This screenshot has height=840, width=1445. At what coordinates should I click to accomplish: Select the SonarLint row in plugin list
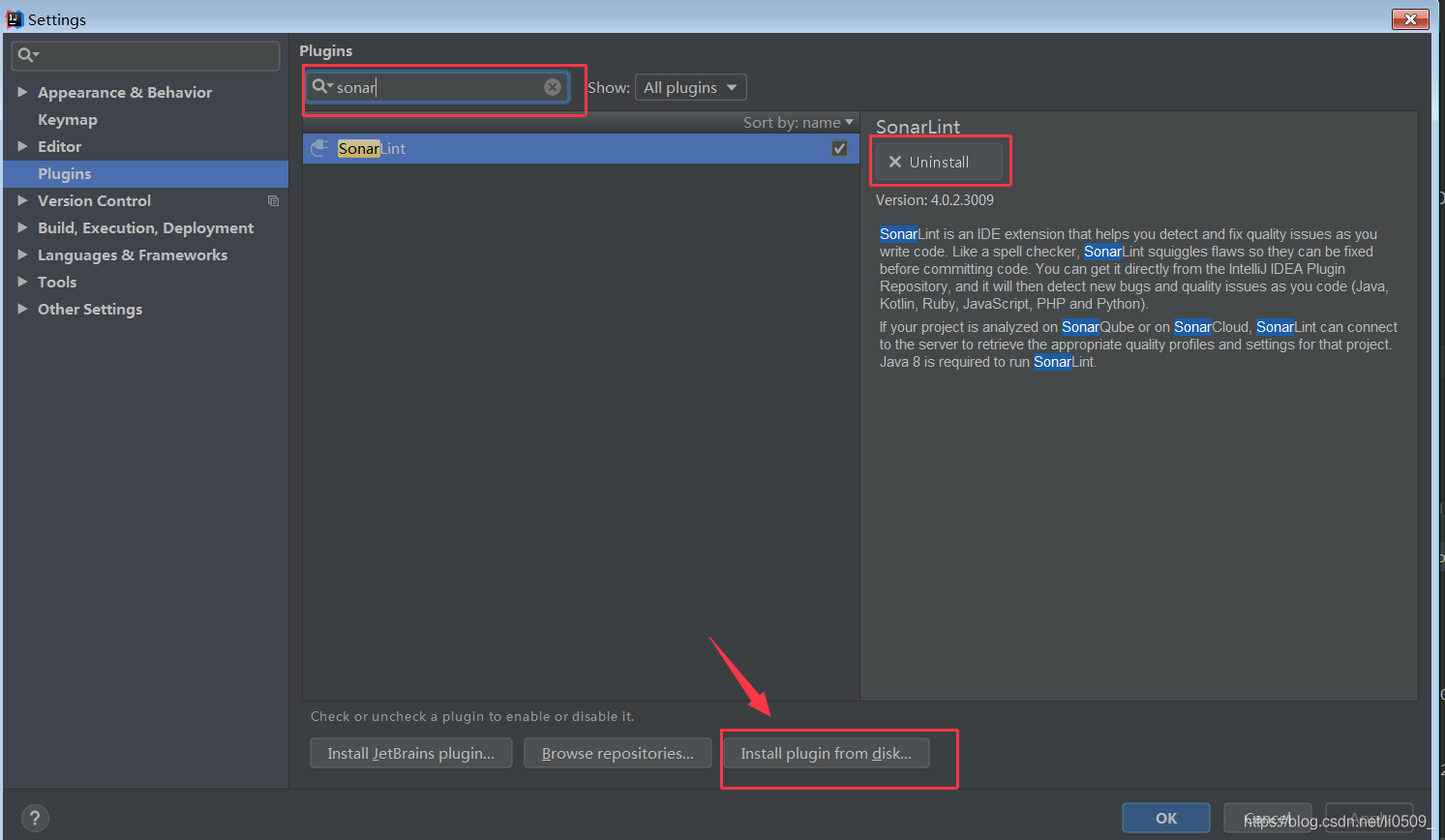click(581, 148)
